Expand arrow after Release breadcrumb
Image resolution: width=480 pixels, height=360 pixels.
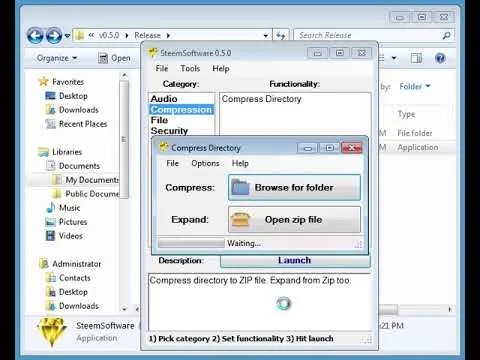pos(168,35)
